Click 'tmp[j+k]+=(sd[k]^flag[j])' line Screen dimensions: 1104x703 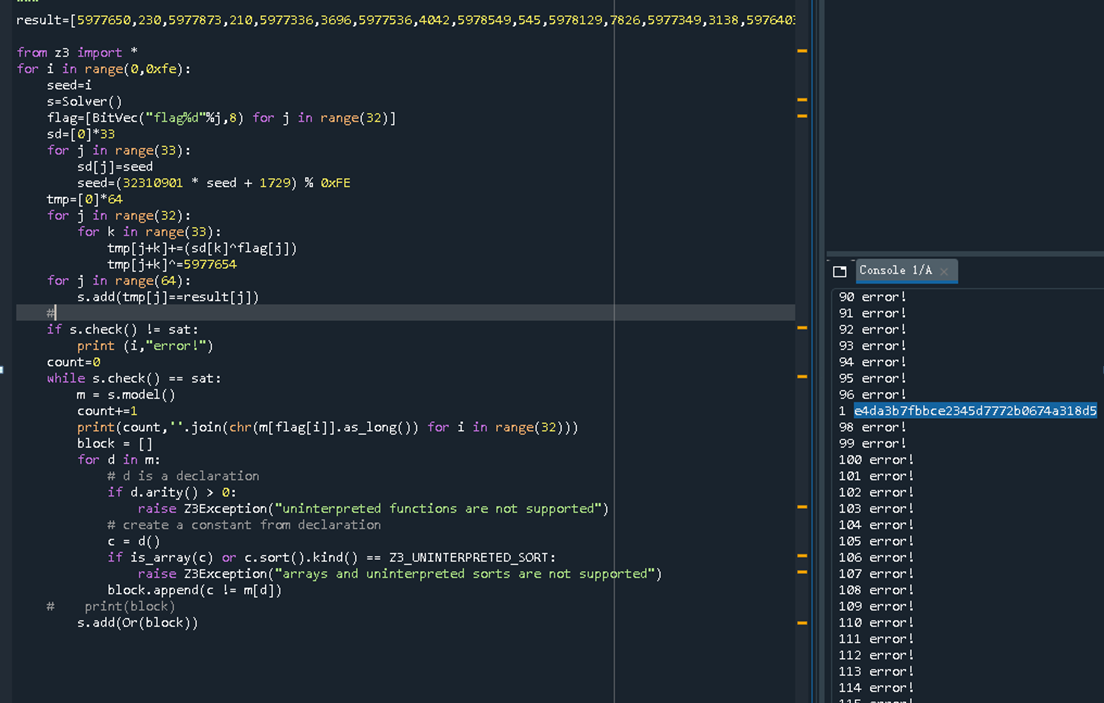[x=202, y=248]
